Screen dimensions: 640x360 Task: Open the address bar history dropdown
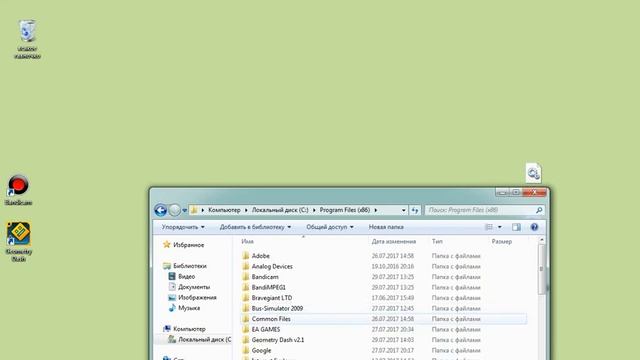click(x=403, y=210)
